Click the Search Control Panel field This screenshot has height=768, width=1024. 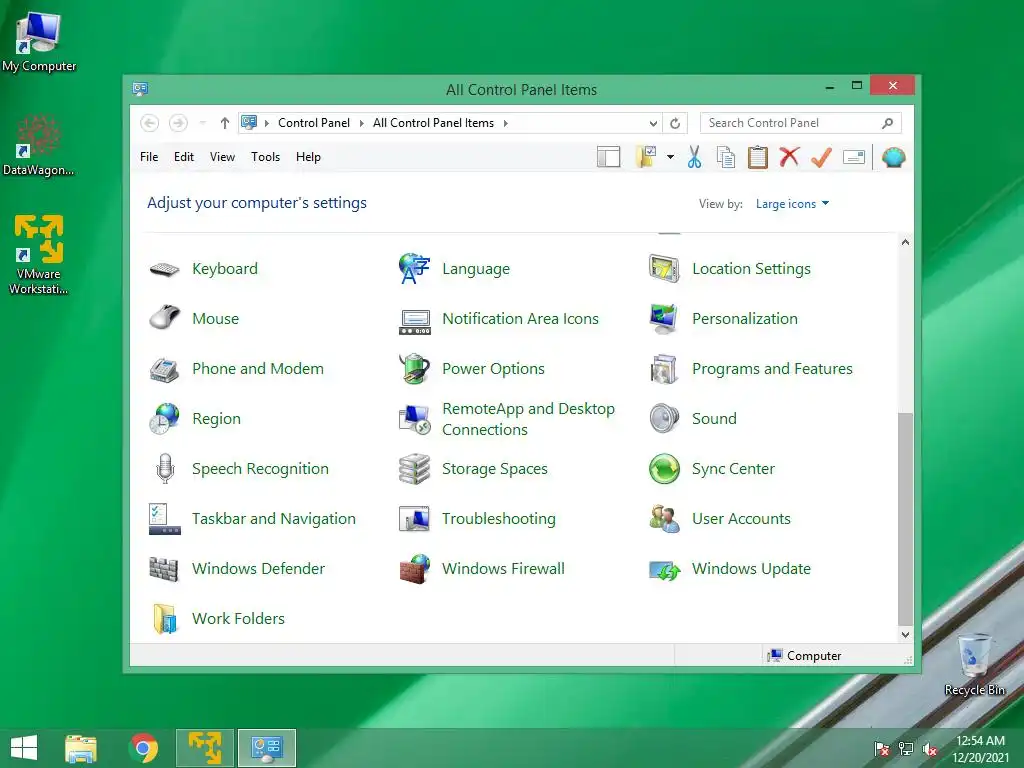(801, 123)
